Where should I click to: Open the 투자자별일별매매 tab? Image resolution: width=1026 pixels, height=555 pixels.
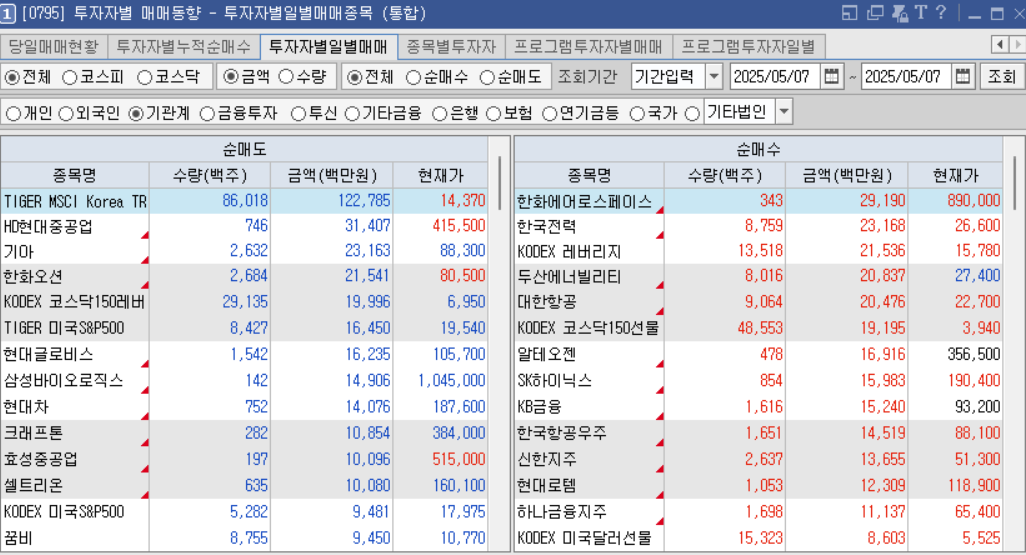tap(328, 47)
